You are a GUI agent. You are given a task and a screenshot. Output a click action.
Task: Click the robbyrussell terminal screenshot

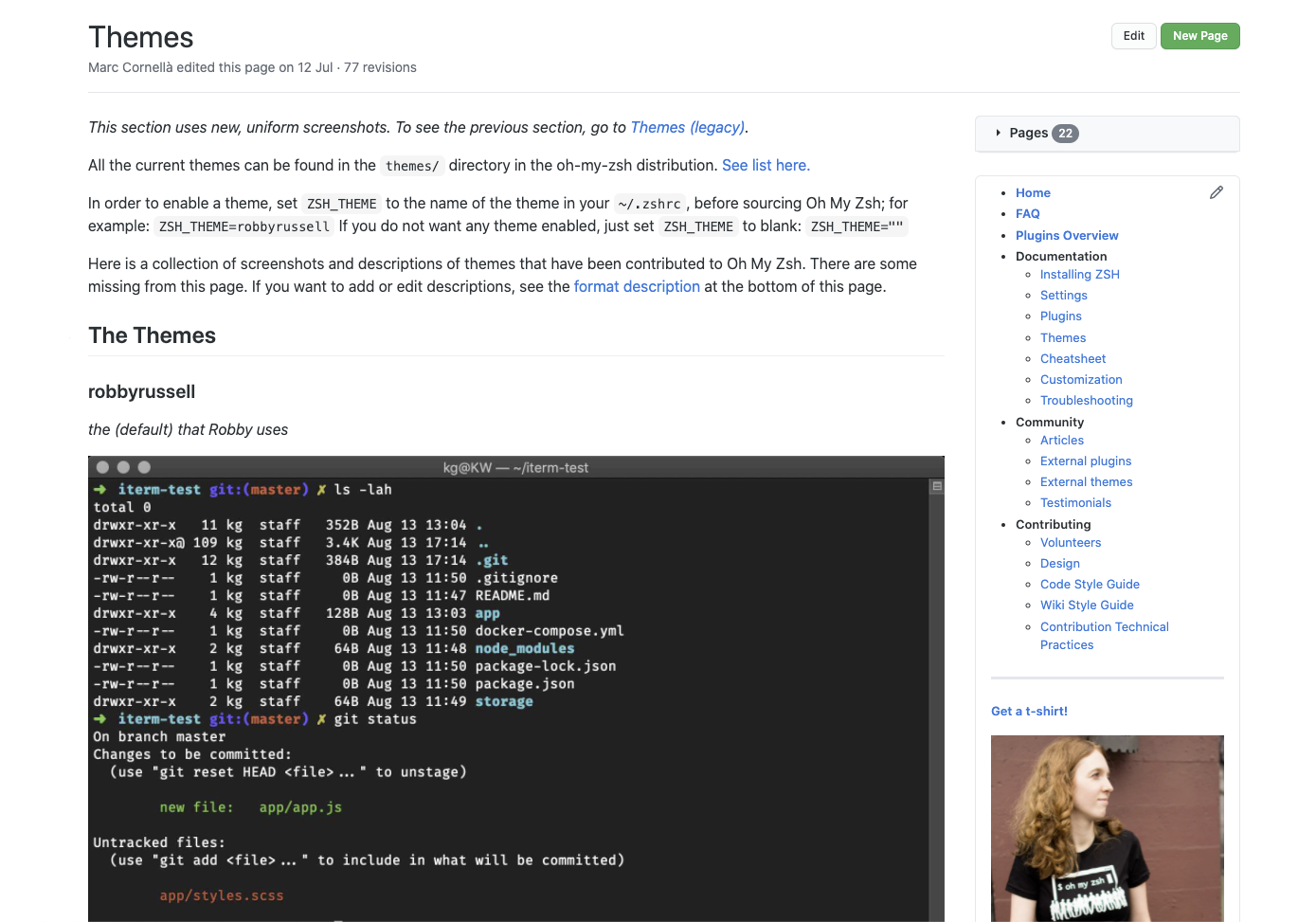click(516, 689)
